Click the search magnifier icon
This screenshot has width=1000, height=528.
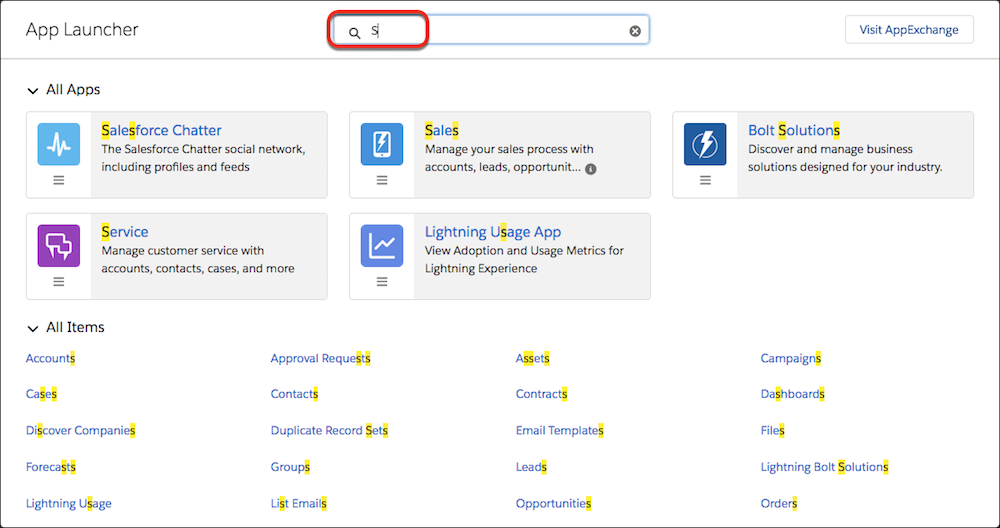355,33
